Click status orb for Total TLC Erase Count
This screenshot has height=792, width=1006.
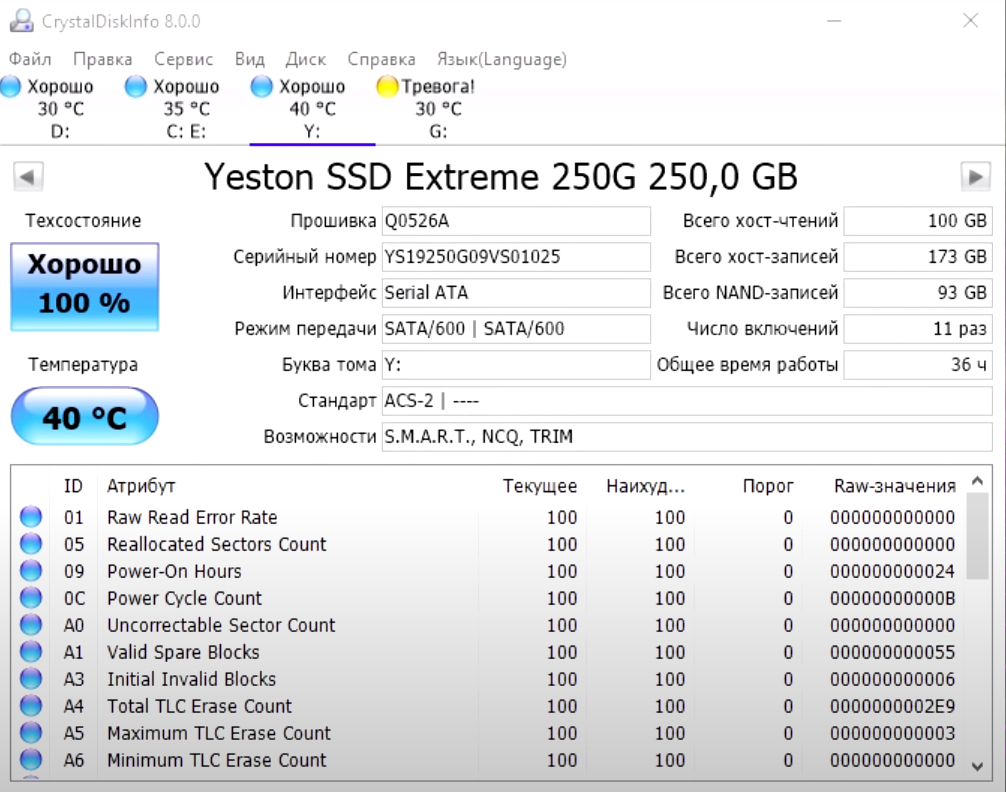31,705
